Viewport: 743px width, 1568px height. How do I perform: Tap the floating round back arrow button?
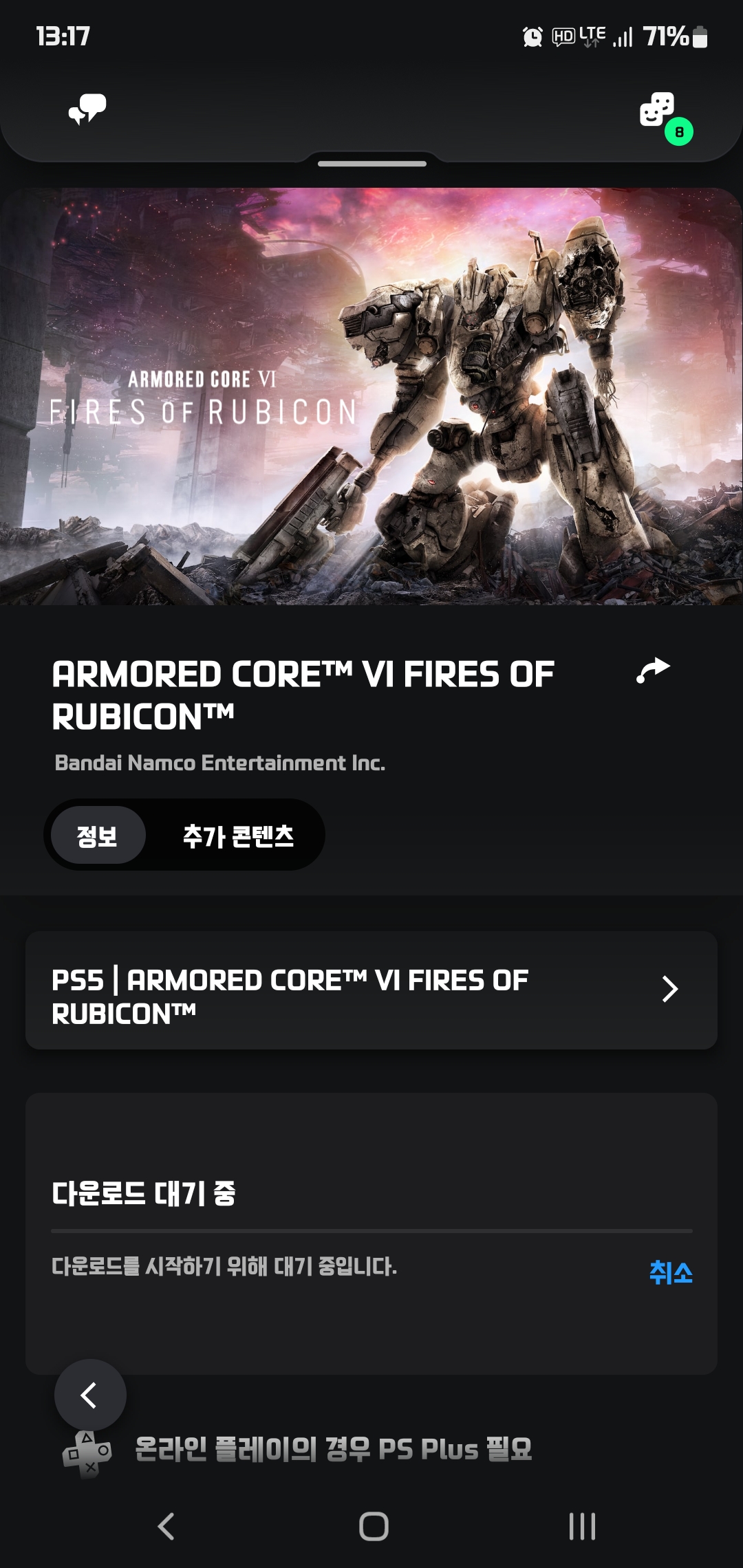[x=90, y=1395]
